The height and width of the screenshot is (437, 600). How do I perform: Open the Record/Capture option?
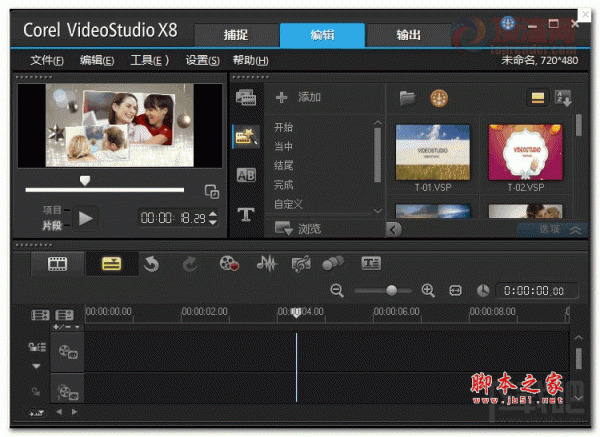pos(229,264)
